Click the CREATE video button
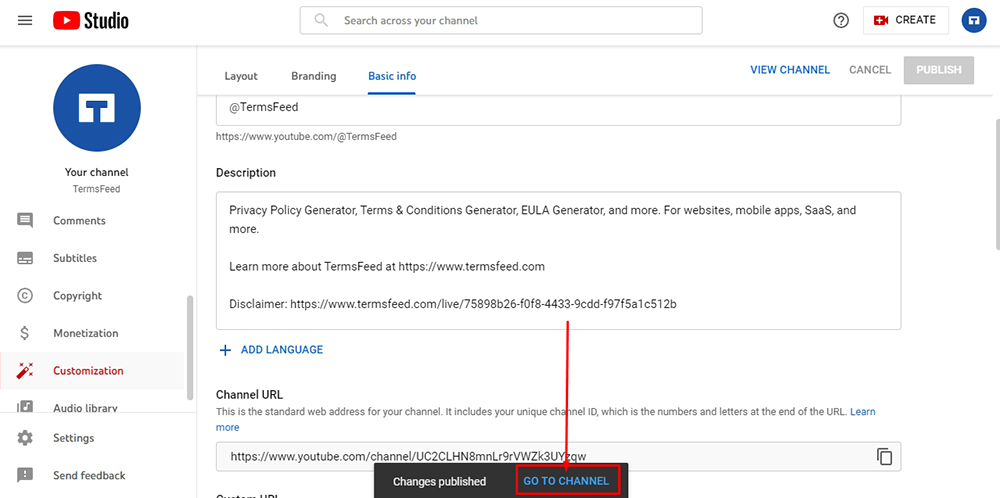Screen dimensions: 1000x498 pos(906,20)
